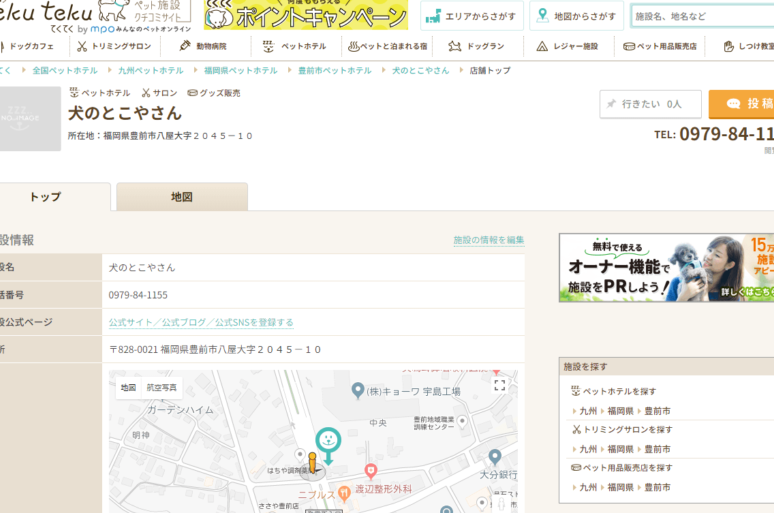The image size is (774, 513).
Task: Open the Animal Hospital (動物病院) category
Action: click(x=203, y=46)
